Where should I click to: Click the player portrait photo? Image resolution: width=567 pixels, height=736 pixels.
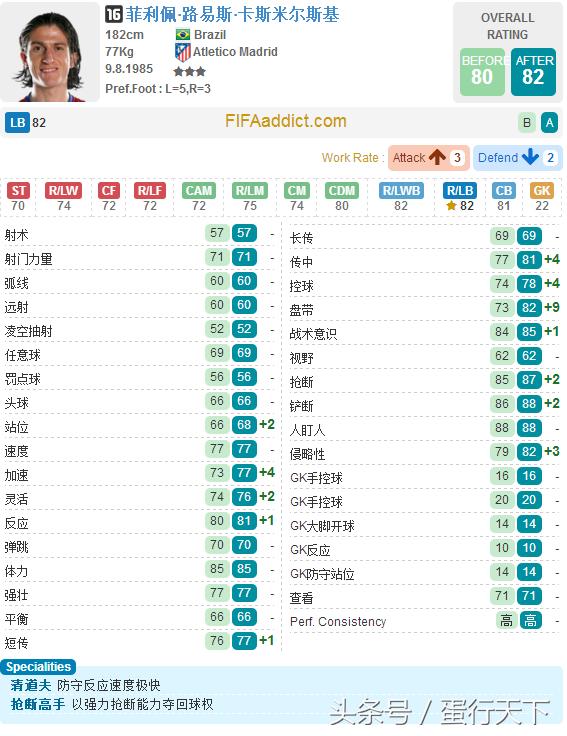50,52
